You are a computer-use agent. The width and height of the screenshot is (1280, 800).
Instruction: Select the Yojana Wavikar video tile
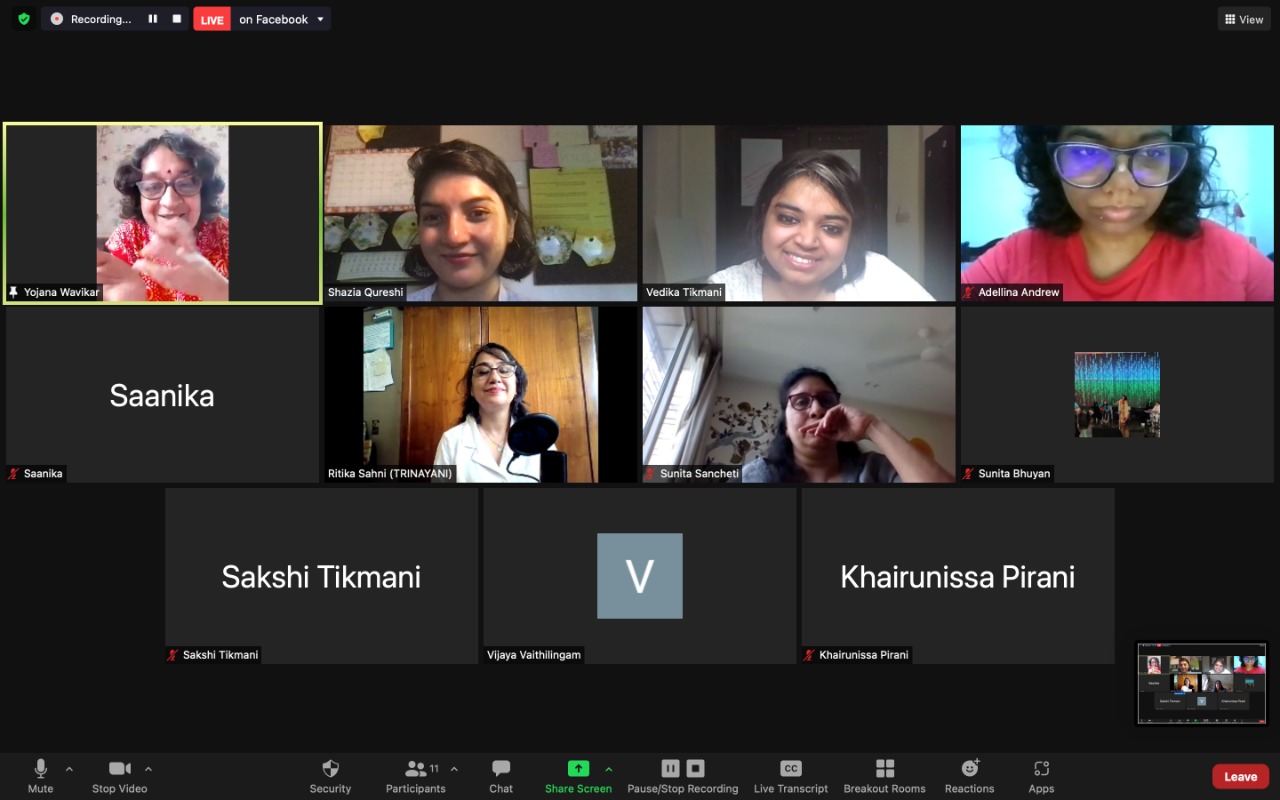(x=162, y=213)
